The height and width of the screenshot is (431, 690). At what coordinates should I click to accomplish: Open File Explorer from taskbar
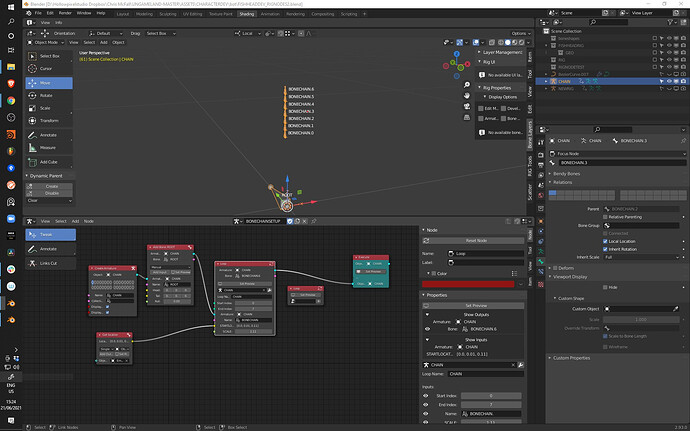coord(11,67)
